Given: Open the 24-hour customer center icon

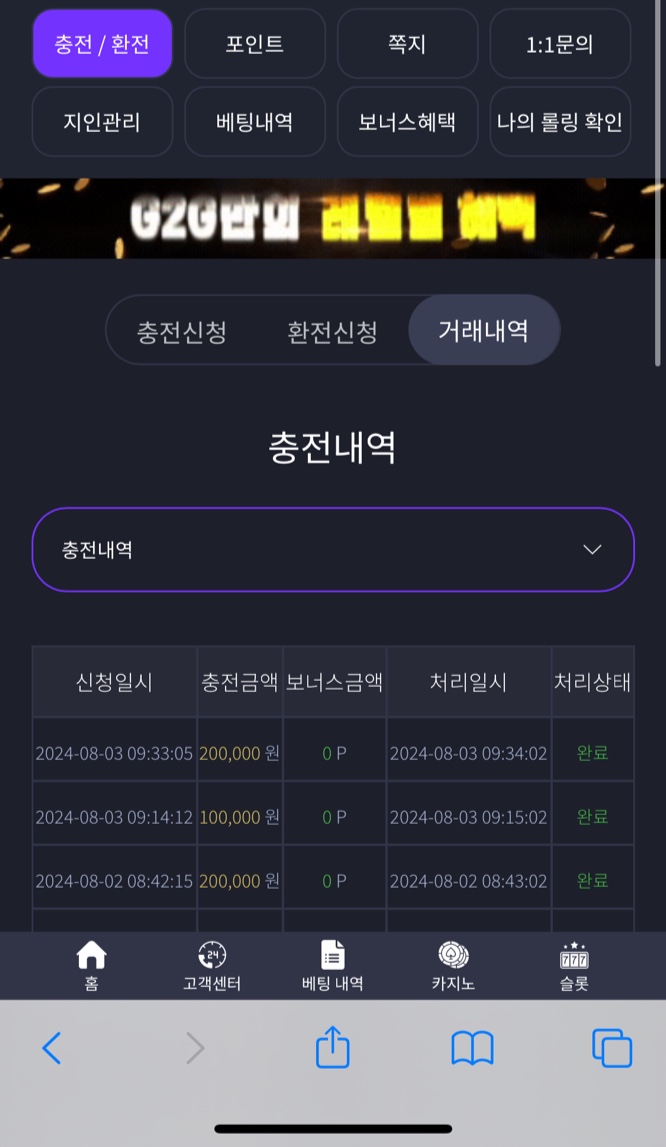Looking at the screenshot, I should click(212, 955).
